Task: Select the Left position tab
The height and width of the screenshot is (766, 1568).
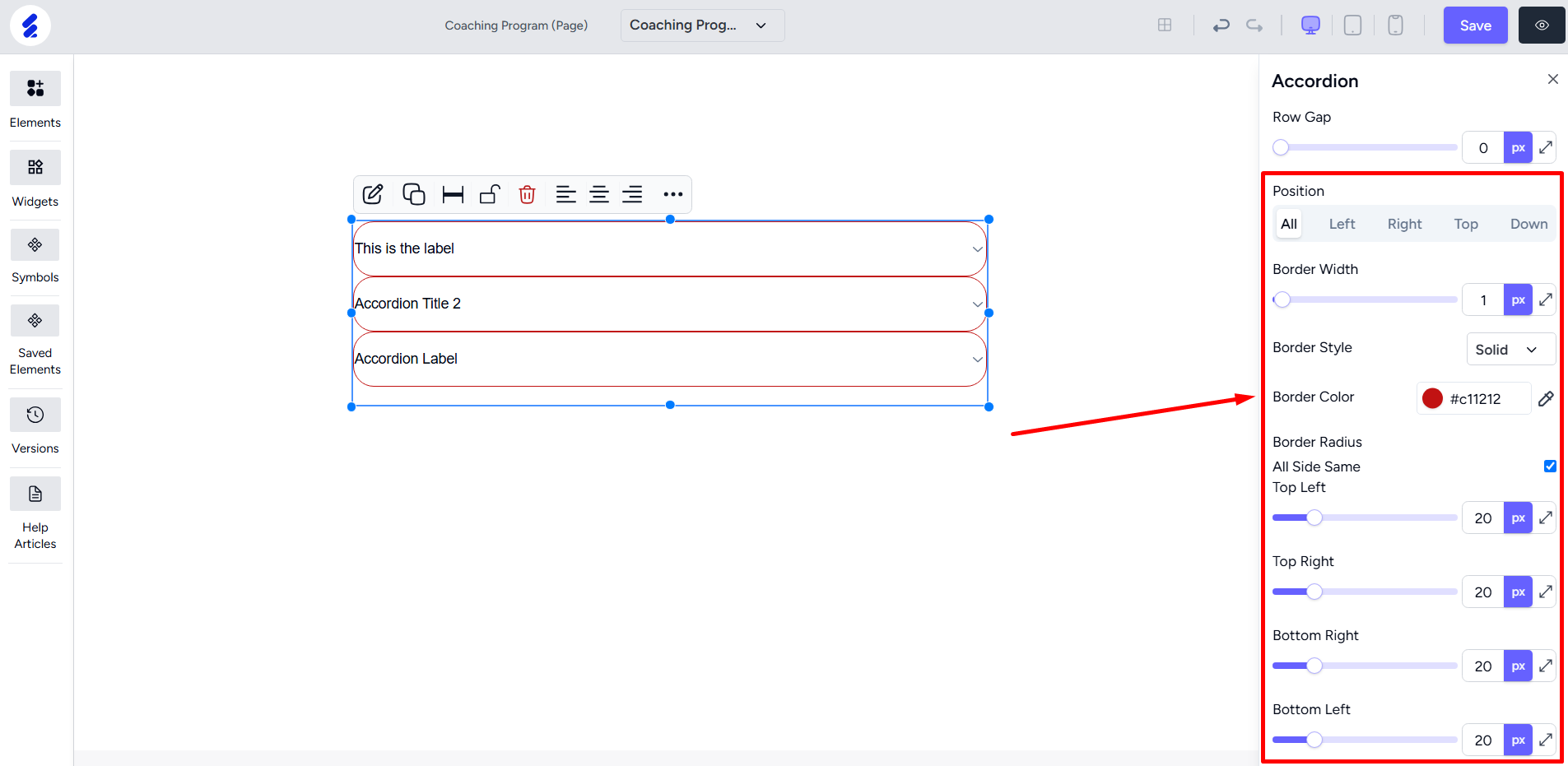Action: point(1342,224)
